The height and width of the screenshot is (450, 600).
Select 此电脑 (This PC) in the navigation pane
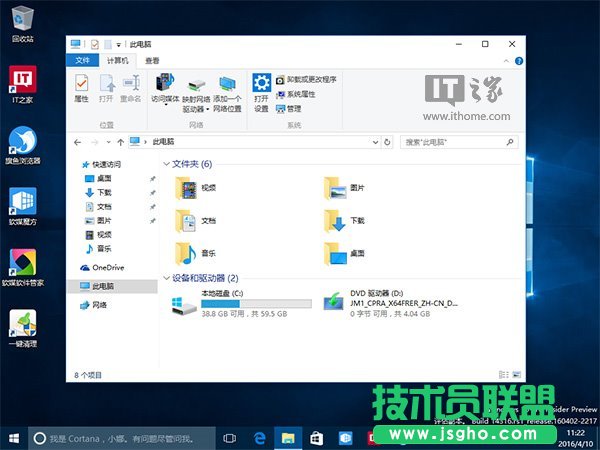coord(112,286)
